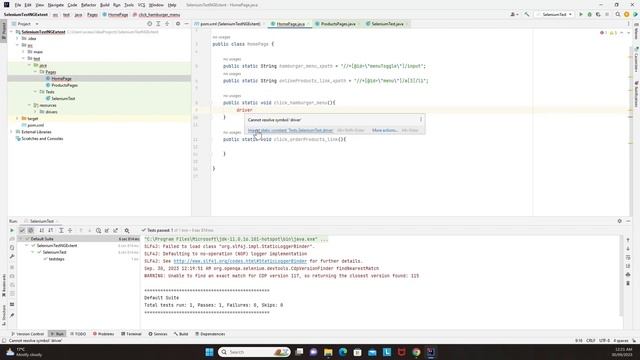The height and width of the screenshot is (360, 640).
Task: Click the Build project hammer icon
Action: click(x=527, y=14)
